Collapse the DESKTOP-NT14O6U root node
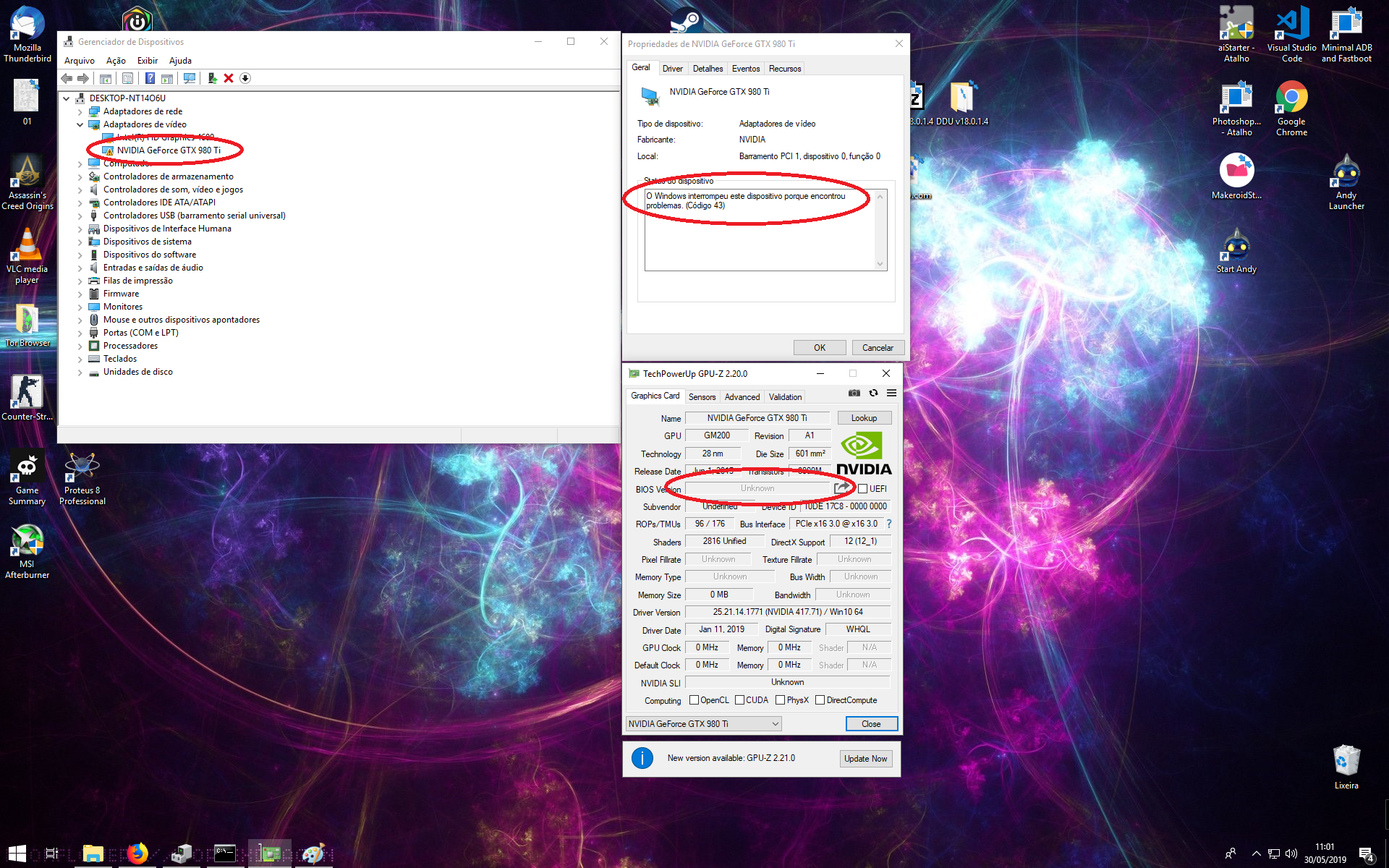Image resolution: width=1389 pixels, height=868 pixels. (67, 98)
